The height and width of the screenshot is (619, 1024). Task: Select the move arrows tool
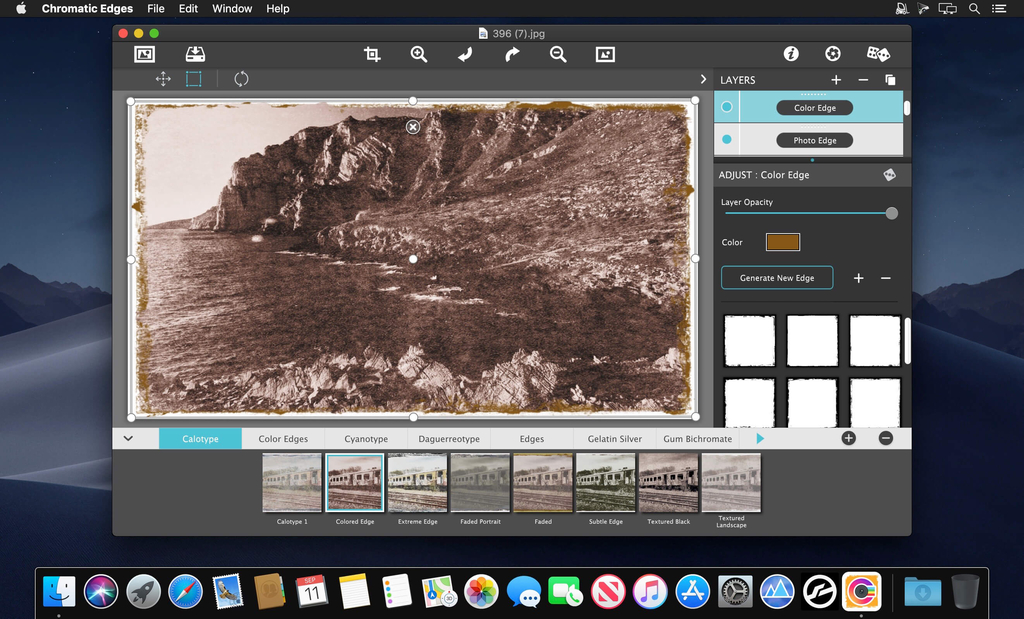[x=162, y=79]
